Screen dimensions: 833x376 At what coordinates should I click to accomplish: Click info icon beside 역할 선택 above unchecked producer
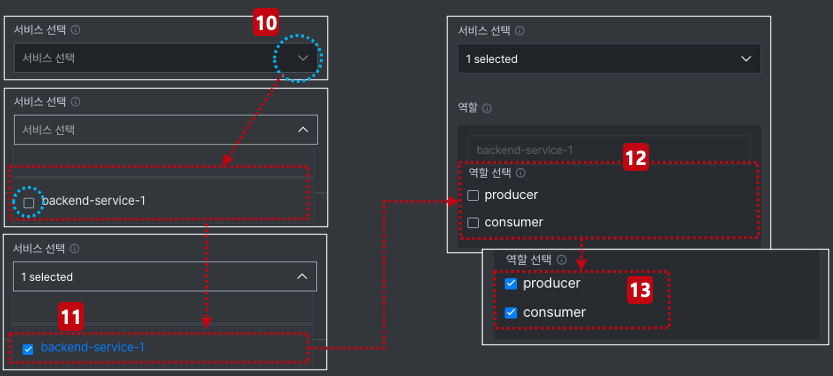point(521,173)
